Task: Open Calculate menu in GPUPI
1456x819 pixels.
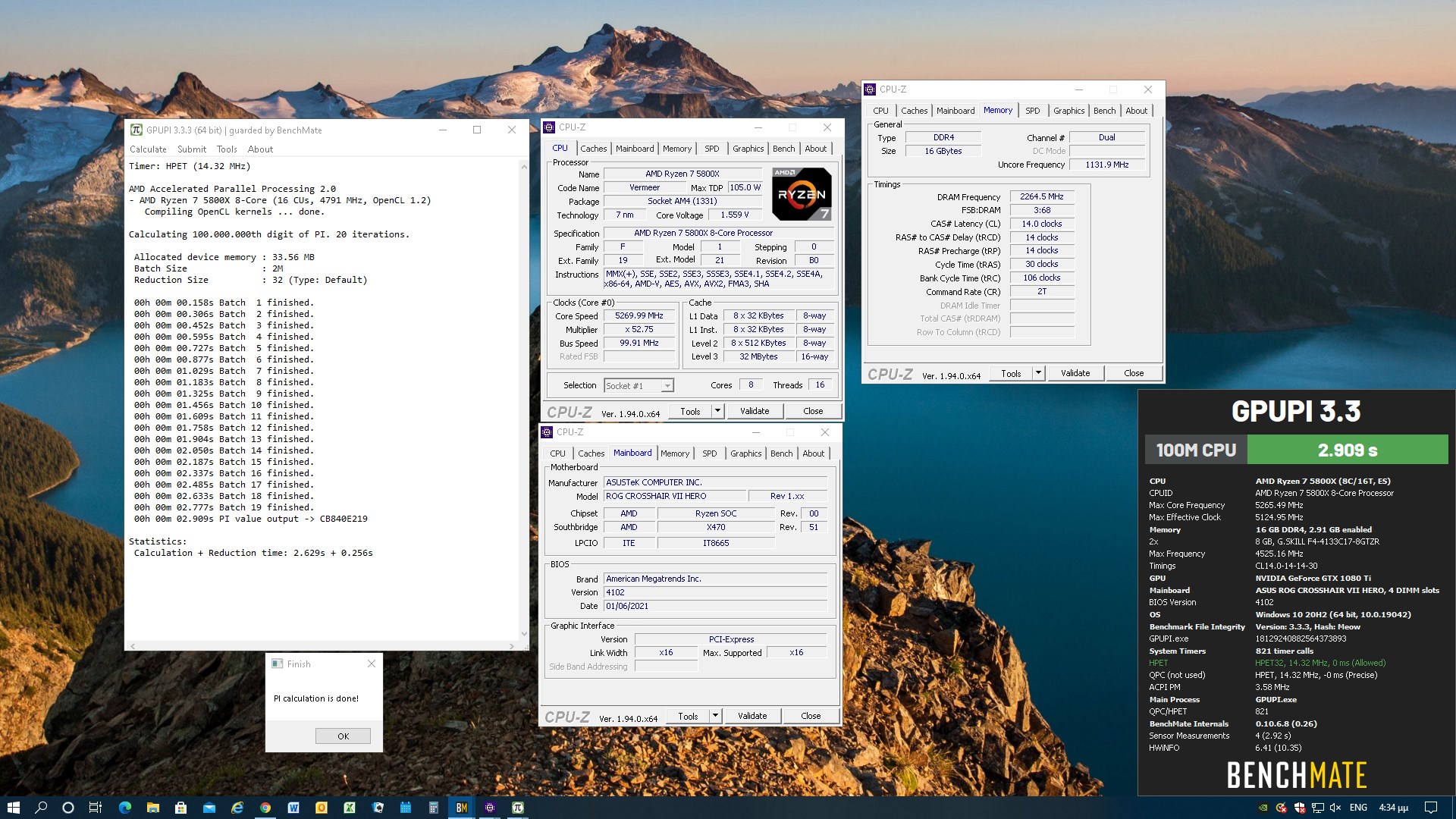Action: coord(148,149)
